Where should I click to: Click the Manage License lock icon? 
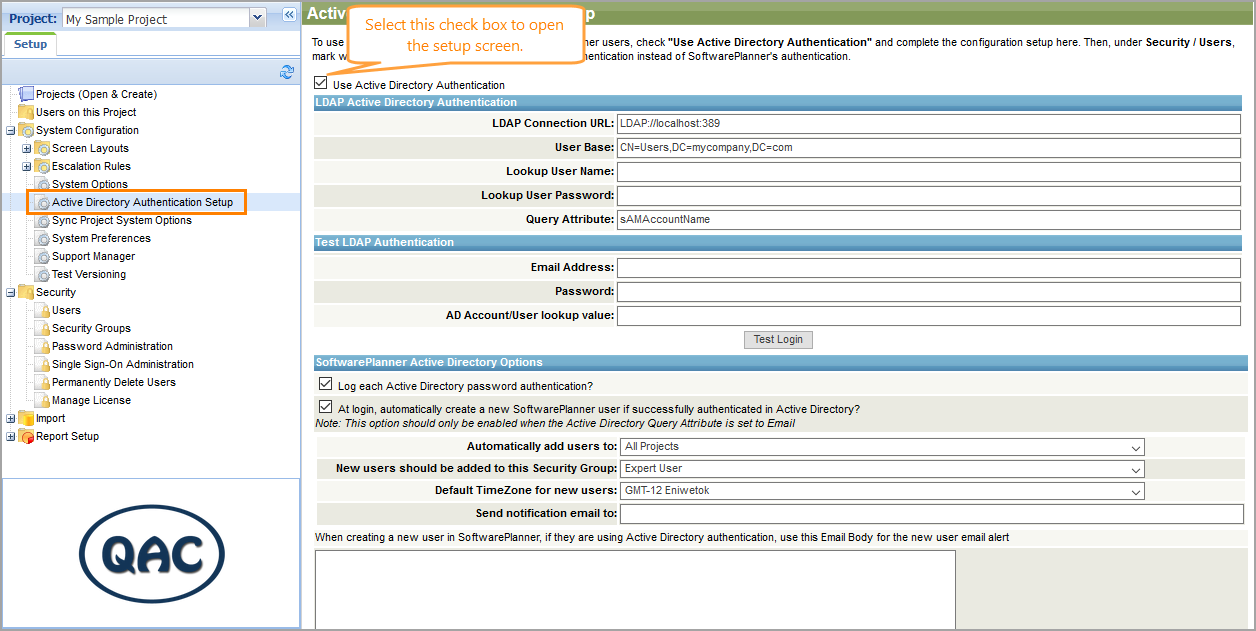pyautogui.click(x=42, y=400)
